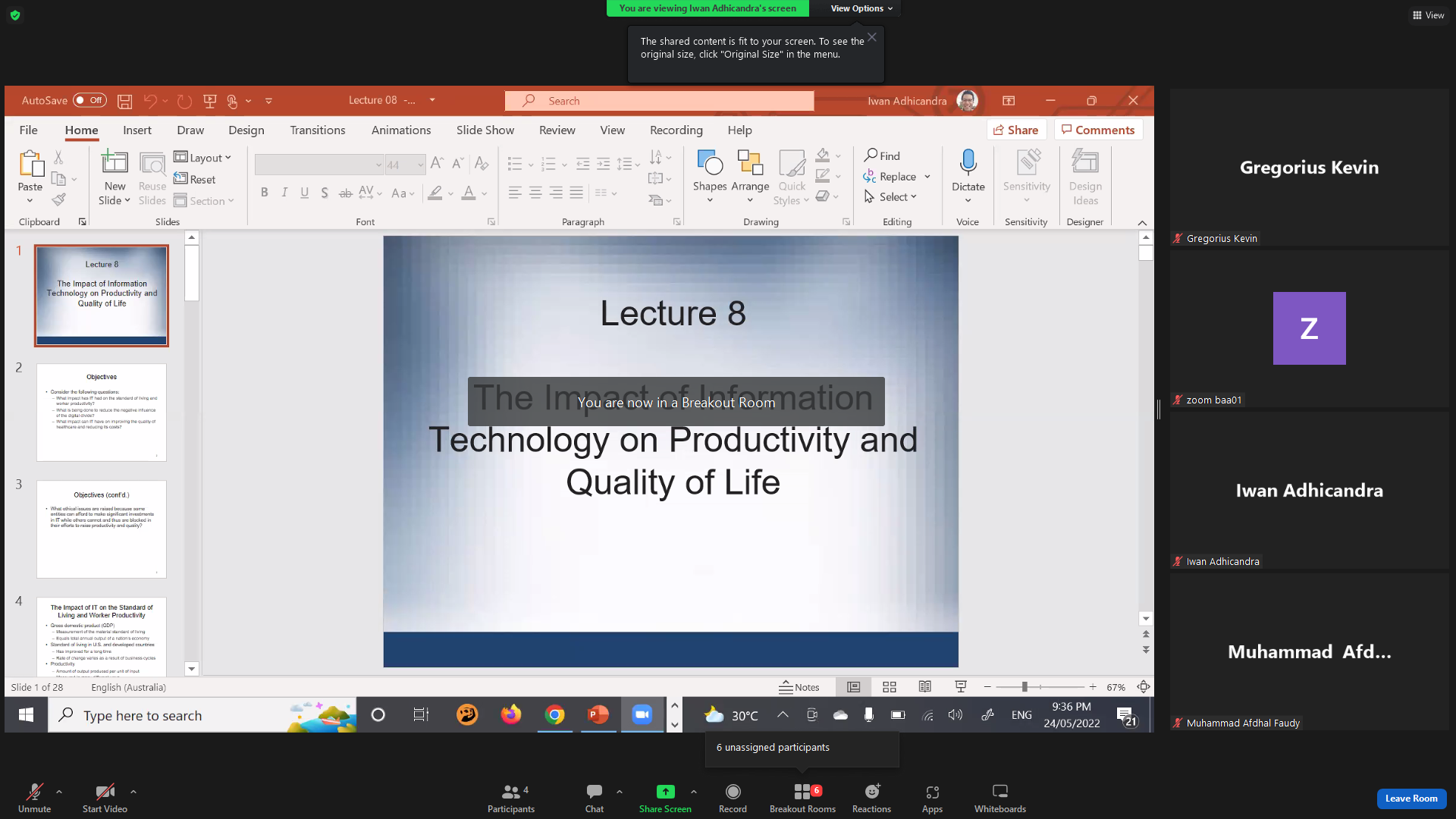This screenshot has height=819, width=1456.
Task: Click the Format Painter brush icon
Action: point(58,200)
